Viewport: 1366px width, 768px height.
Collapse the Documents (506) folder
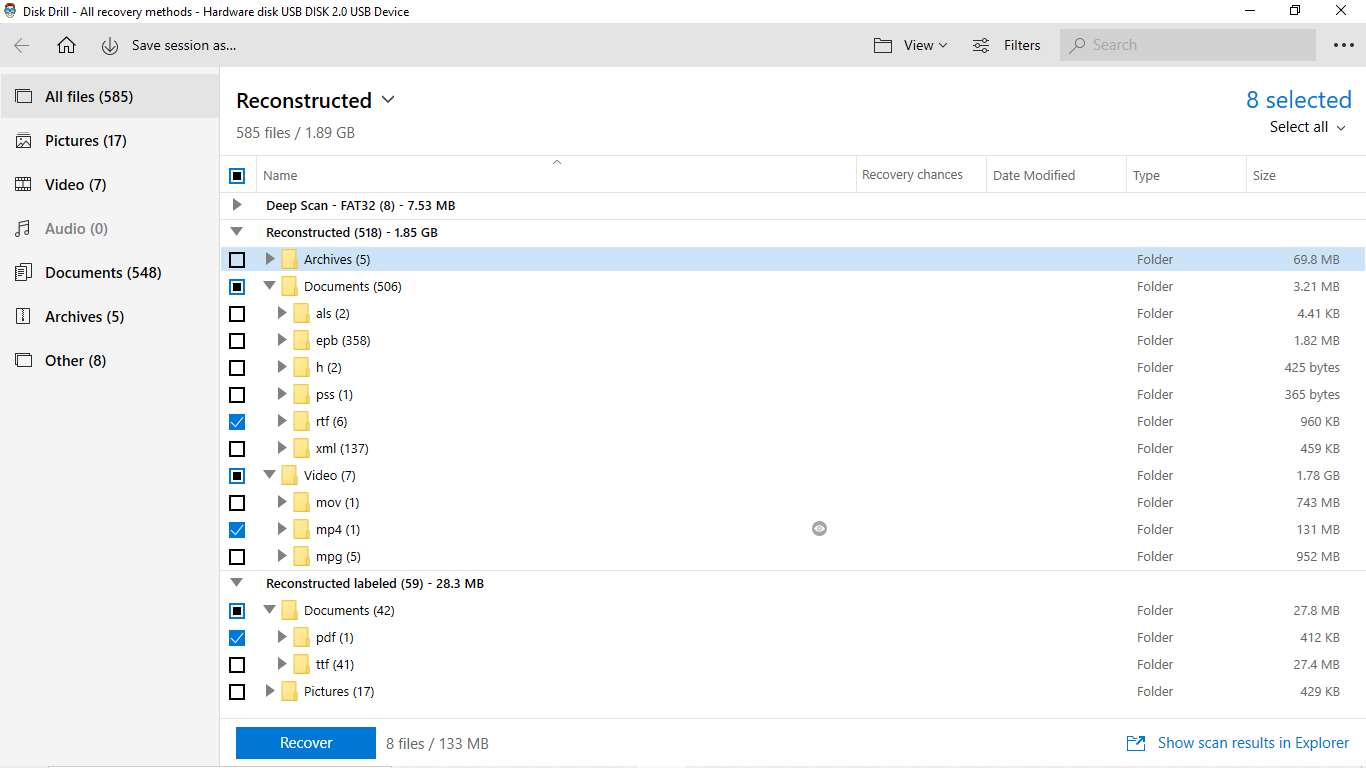point(269,286)
